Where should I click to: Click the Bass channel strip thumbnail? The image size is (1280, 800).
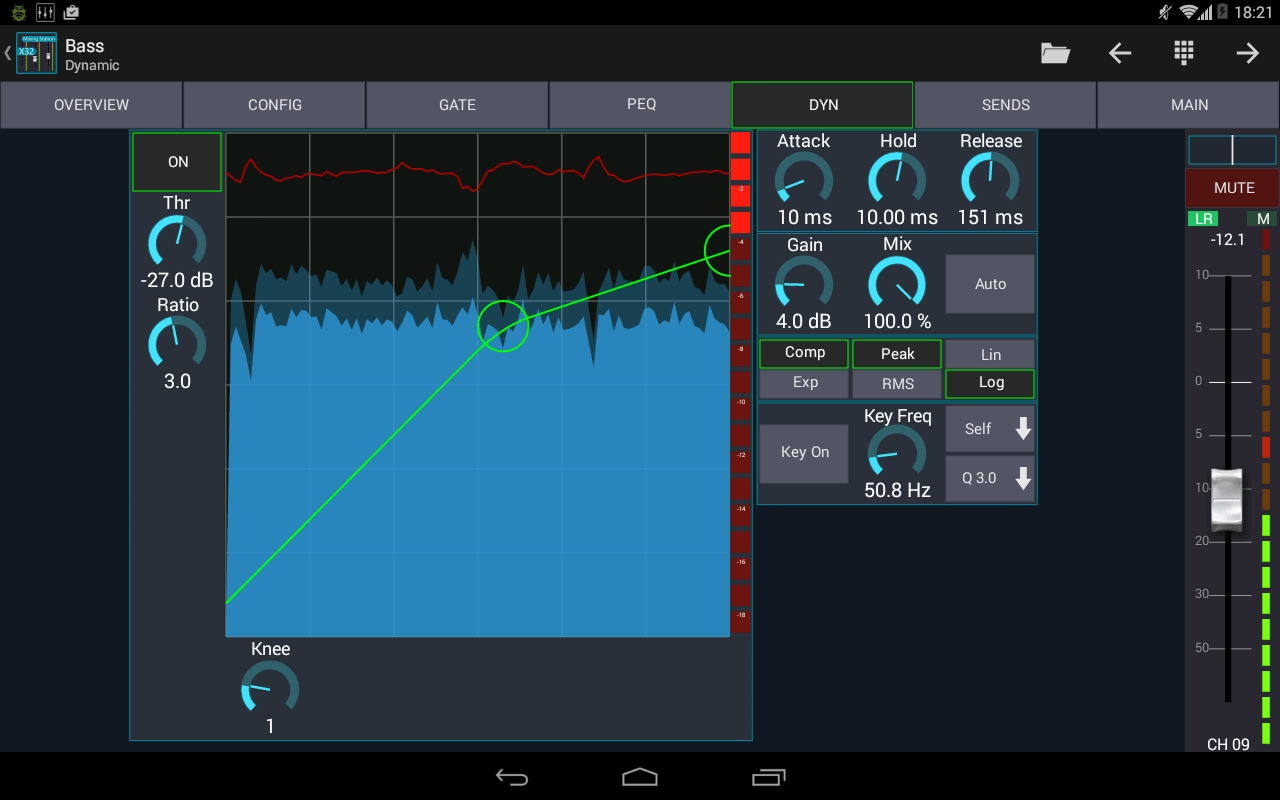pos(35,52)
